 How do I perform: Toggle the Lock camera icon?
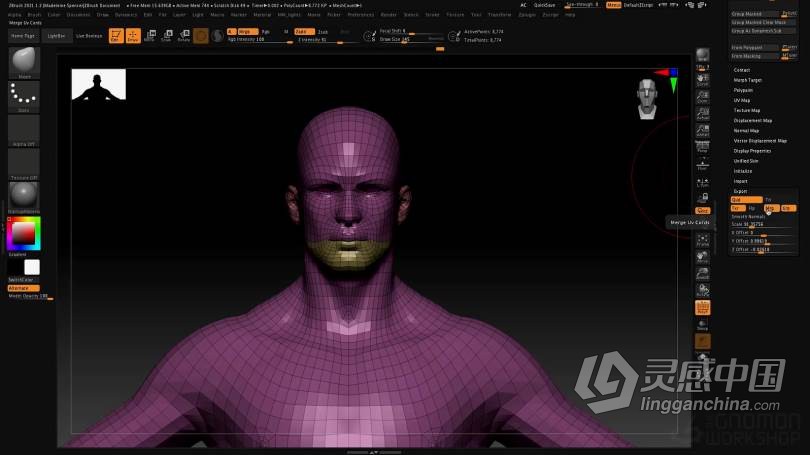pos(703,197)
